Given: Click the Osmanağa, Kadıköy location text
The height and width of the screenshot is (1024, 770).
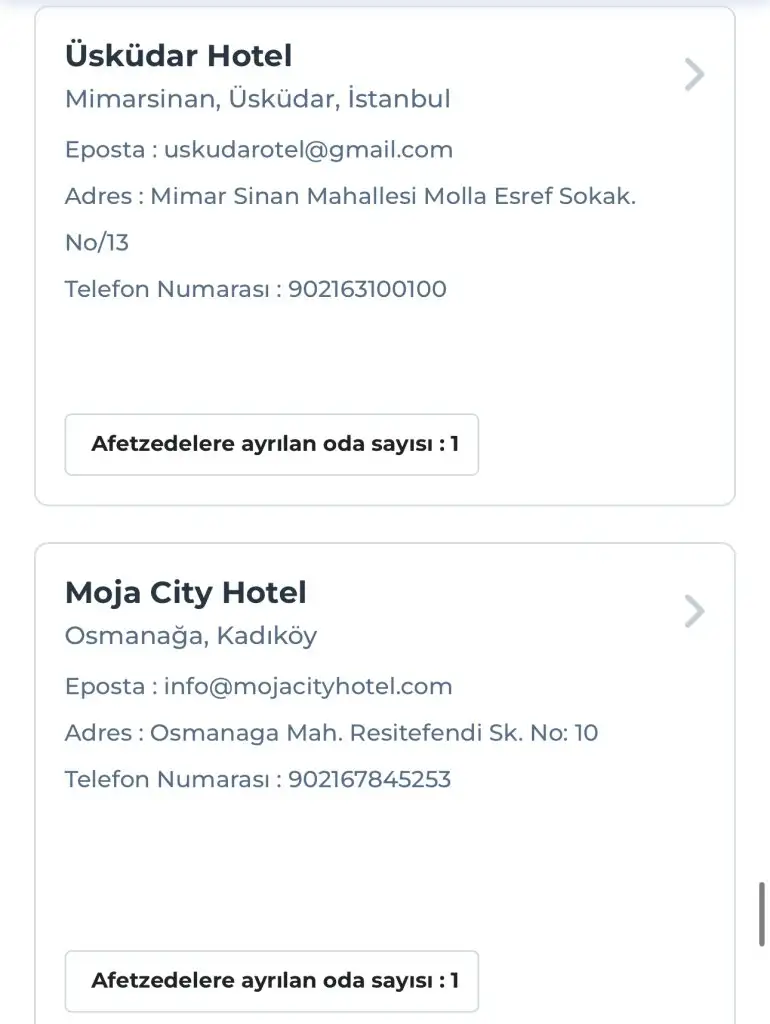Looking at the screenshot, I should tap(190, 635).
